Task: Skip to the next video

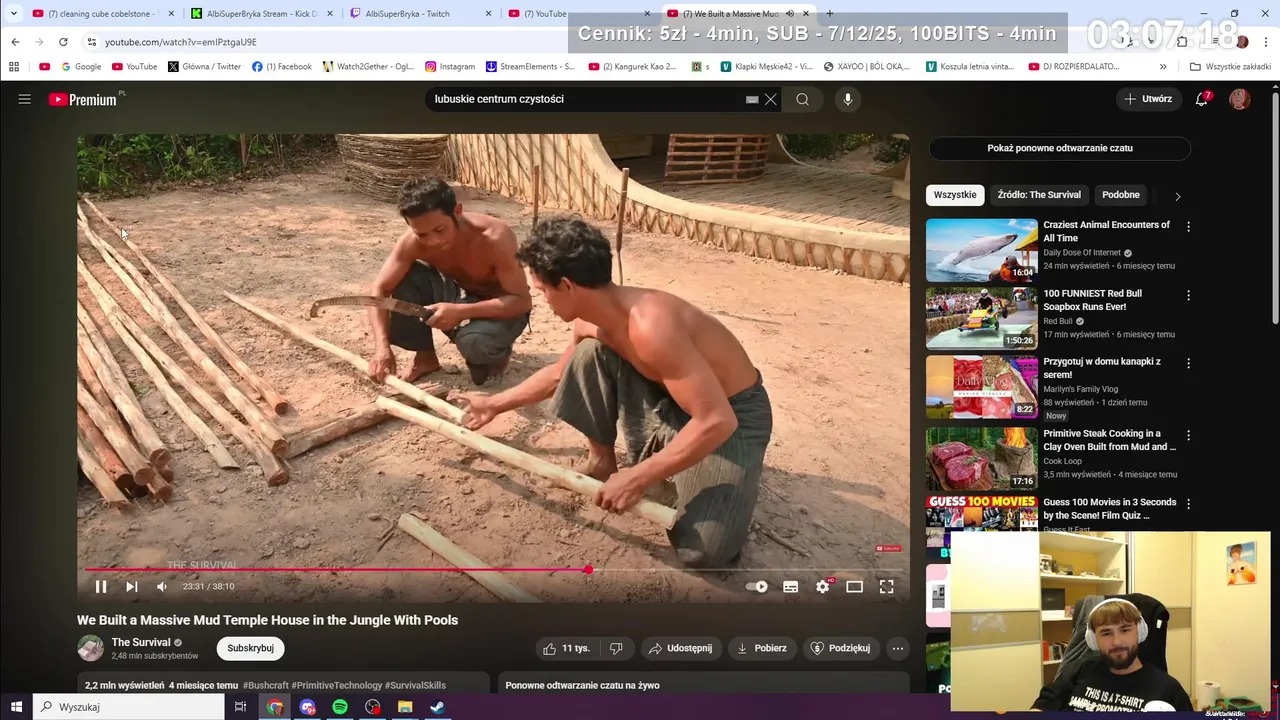Action: (131, 587)
